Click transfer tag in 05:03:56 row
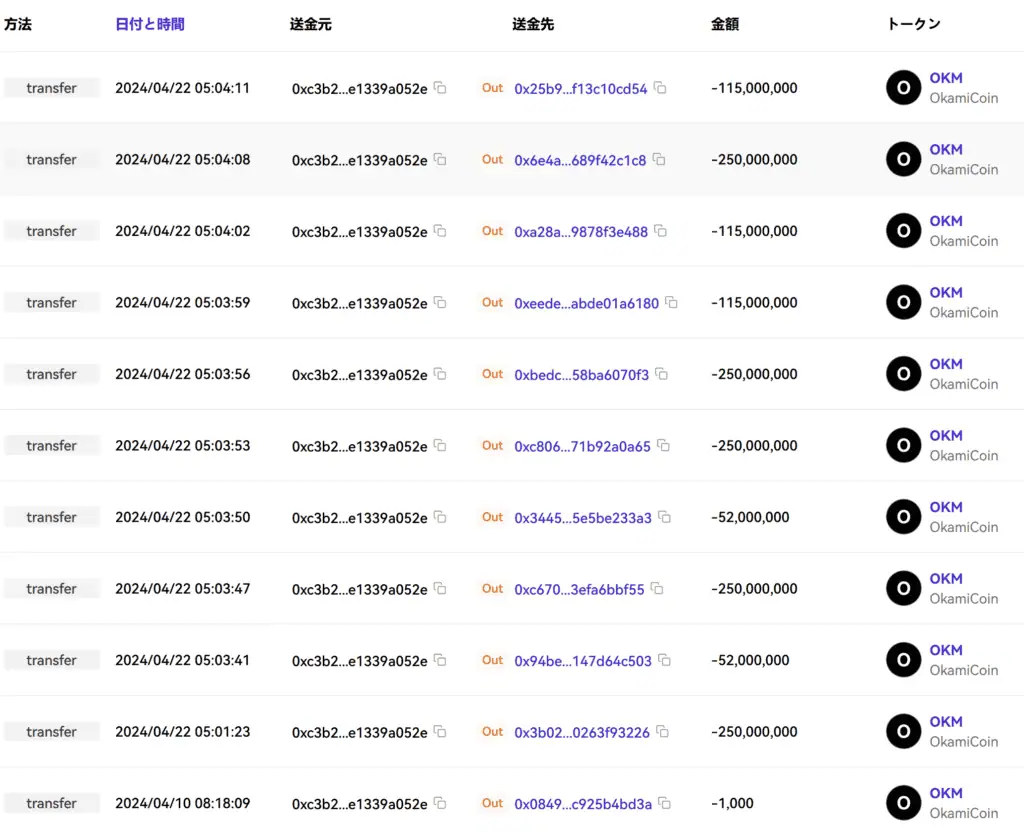This screenshot has height=833, width=1024. coord(52,374)
